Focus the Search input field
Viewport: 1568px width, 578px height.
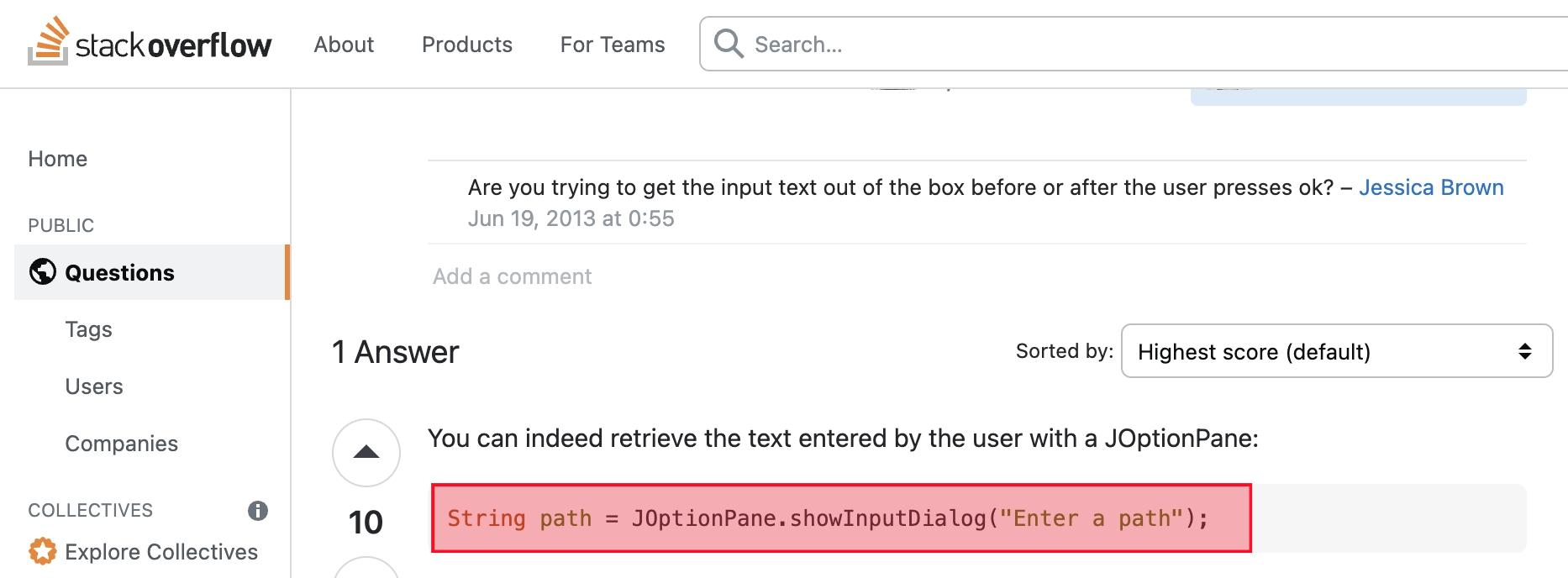pos(1092,45)
